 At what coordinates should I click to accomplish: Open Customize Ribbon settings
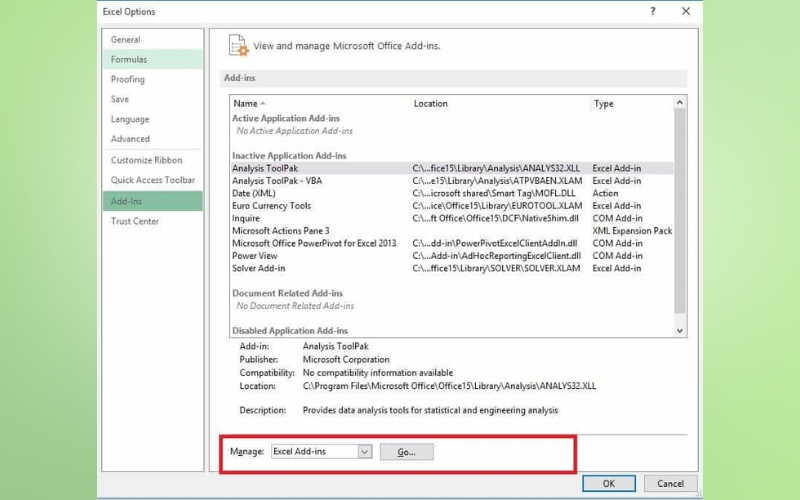152,160
